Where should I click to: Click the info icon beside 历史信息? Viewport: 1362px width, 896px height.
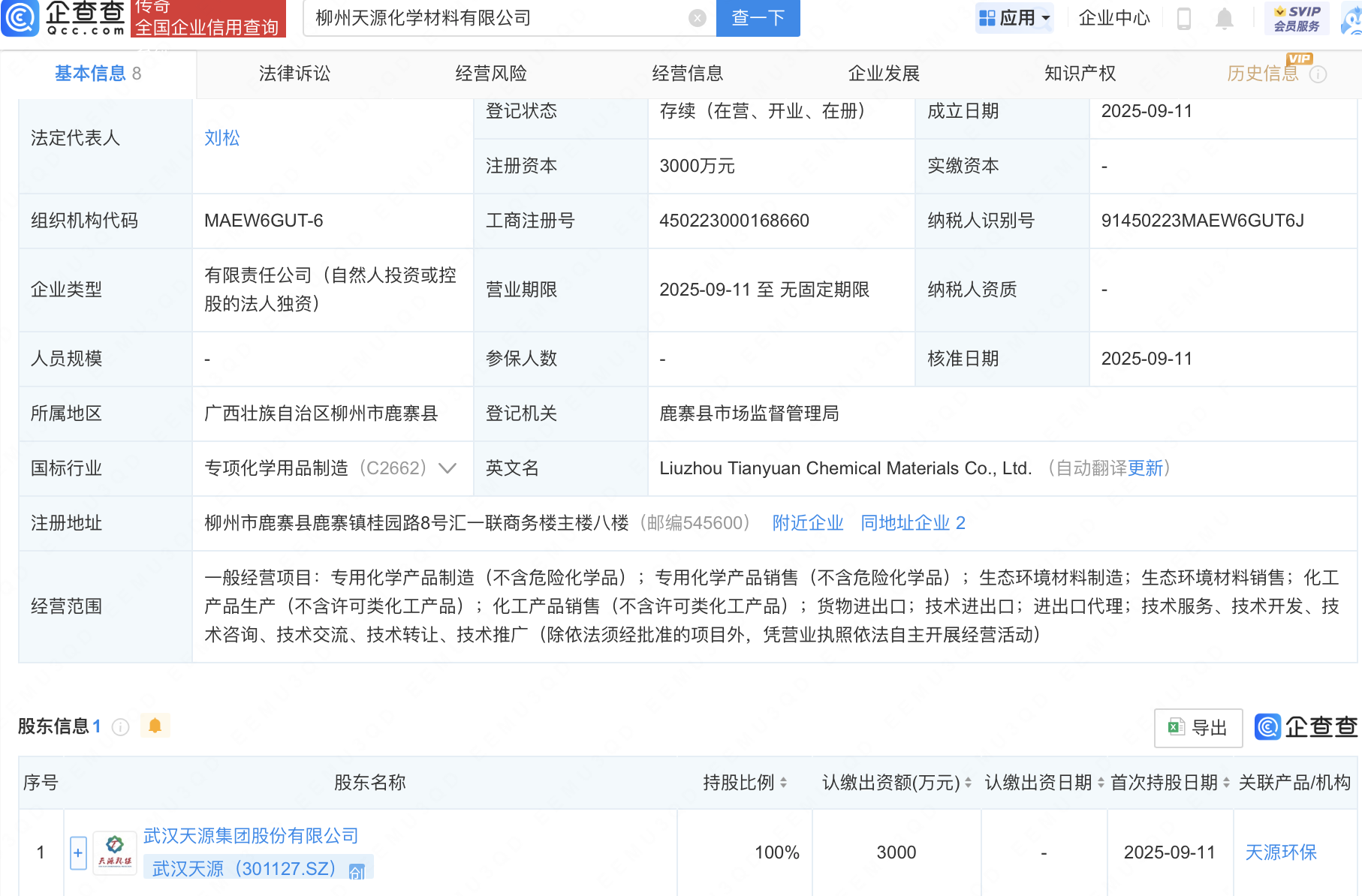[1318, 74]
